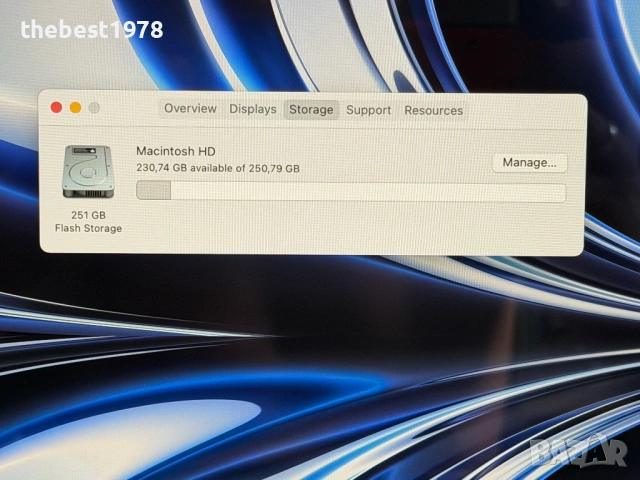The width and height of the screenshot is (640, 480).
Task: Switch to the Overview tab
Action: pyautogui.click(x=190, y=109)
